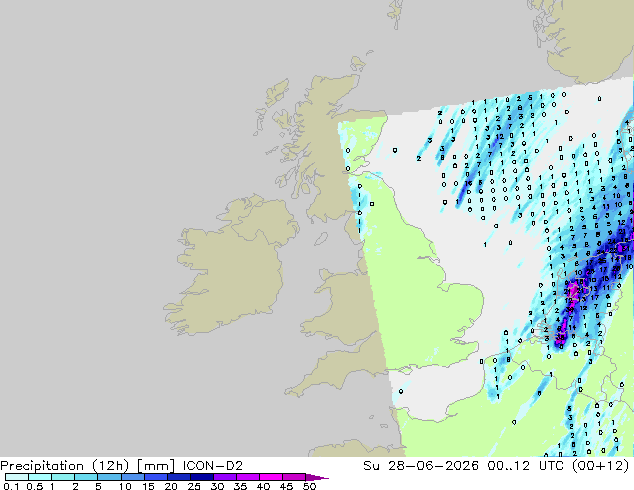Click the '0.1' legend scale value
This screenshot has width=634, height=490.
tap(11, 486)
